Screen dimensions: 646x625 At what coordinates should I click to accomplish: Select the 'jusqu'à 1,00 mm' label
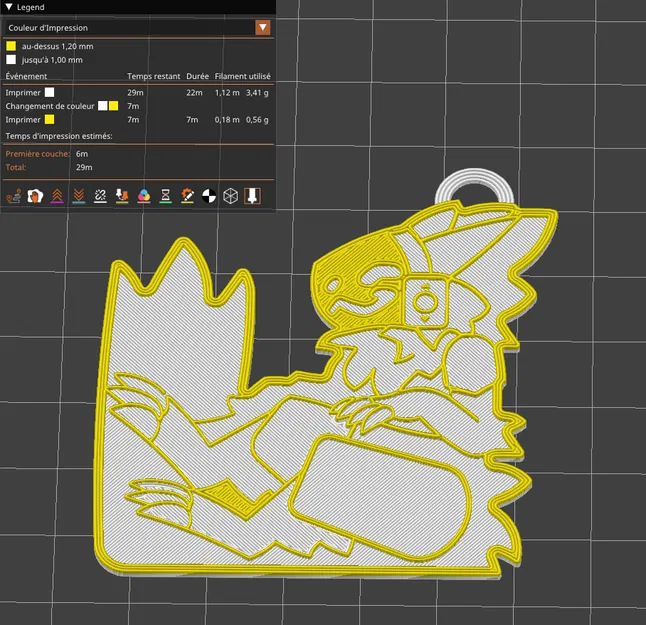click(52, 60)
